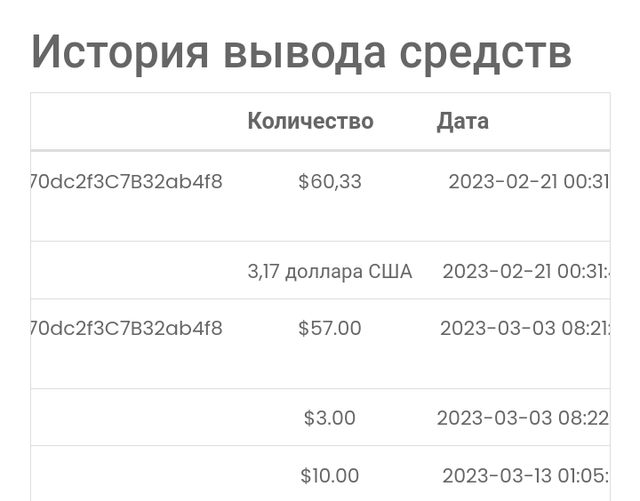Click the "Количество" column header

[310, 122]
